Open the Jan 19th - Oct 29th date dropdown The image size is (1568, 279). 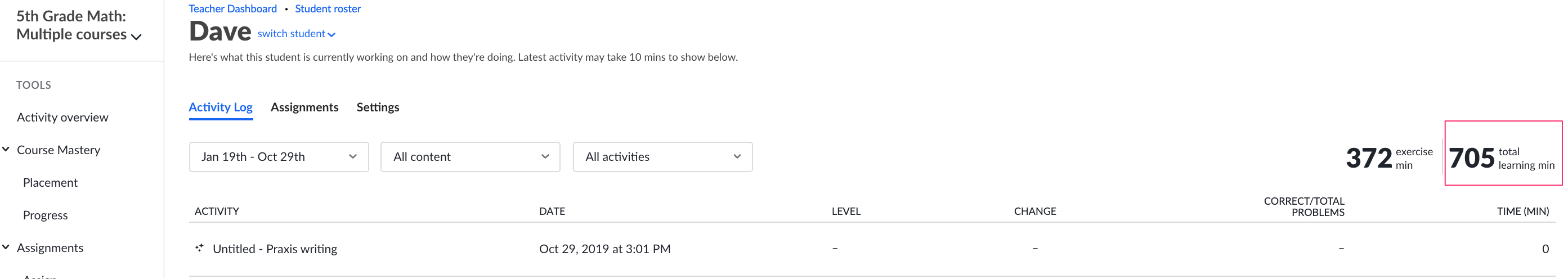pos(279,157)
